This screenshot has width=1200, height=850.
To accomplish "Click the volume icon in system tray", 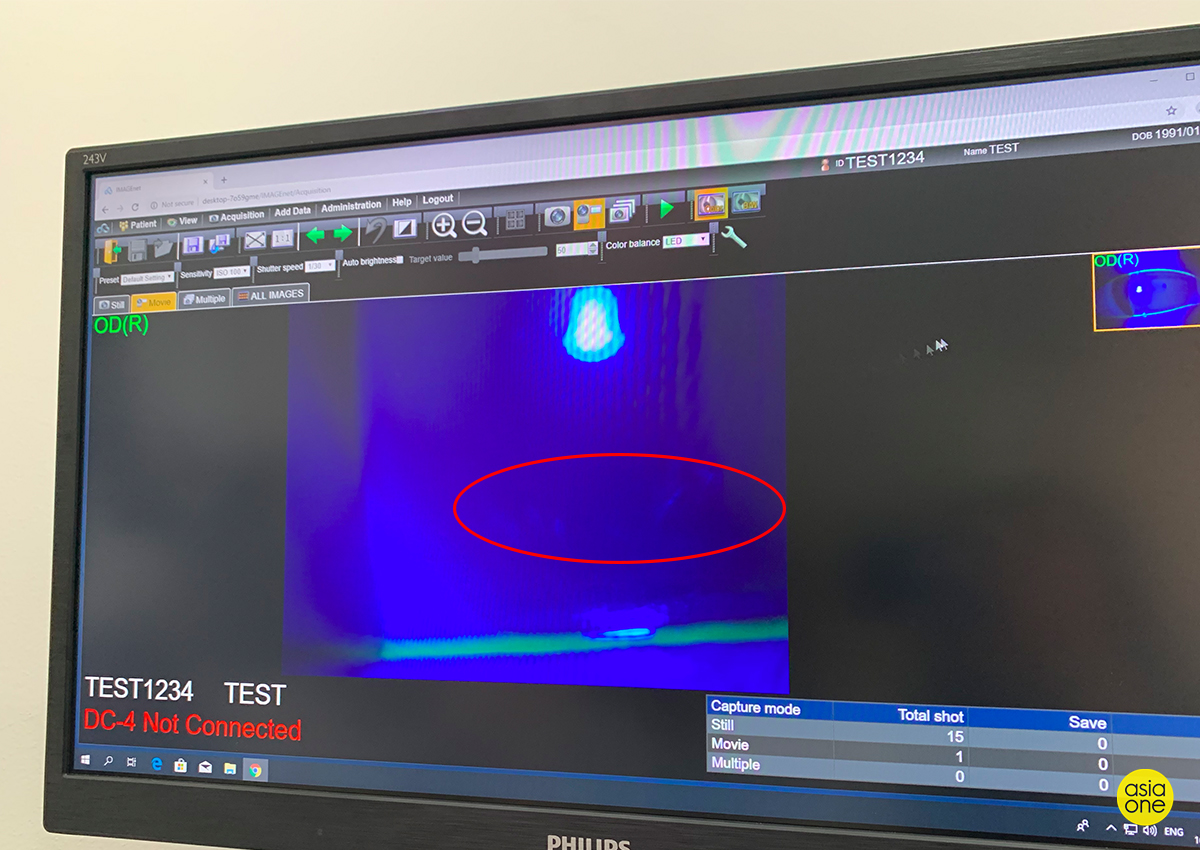I will pos(1150,830).
